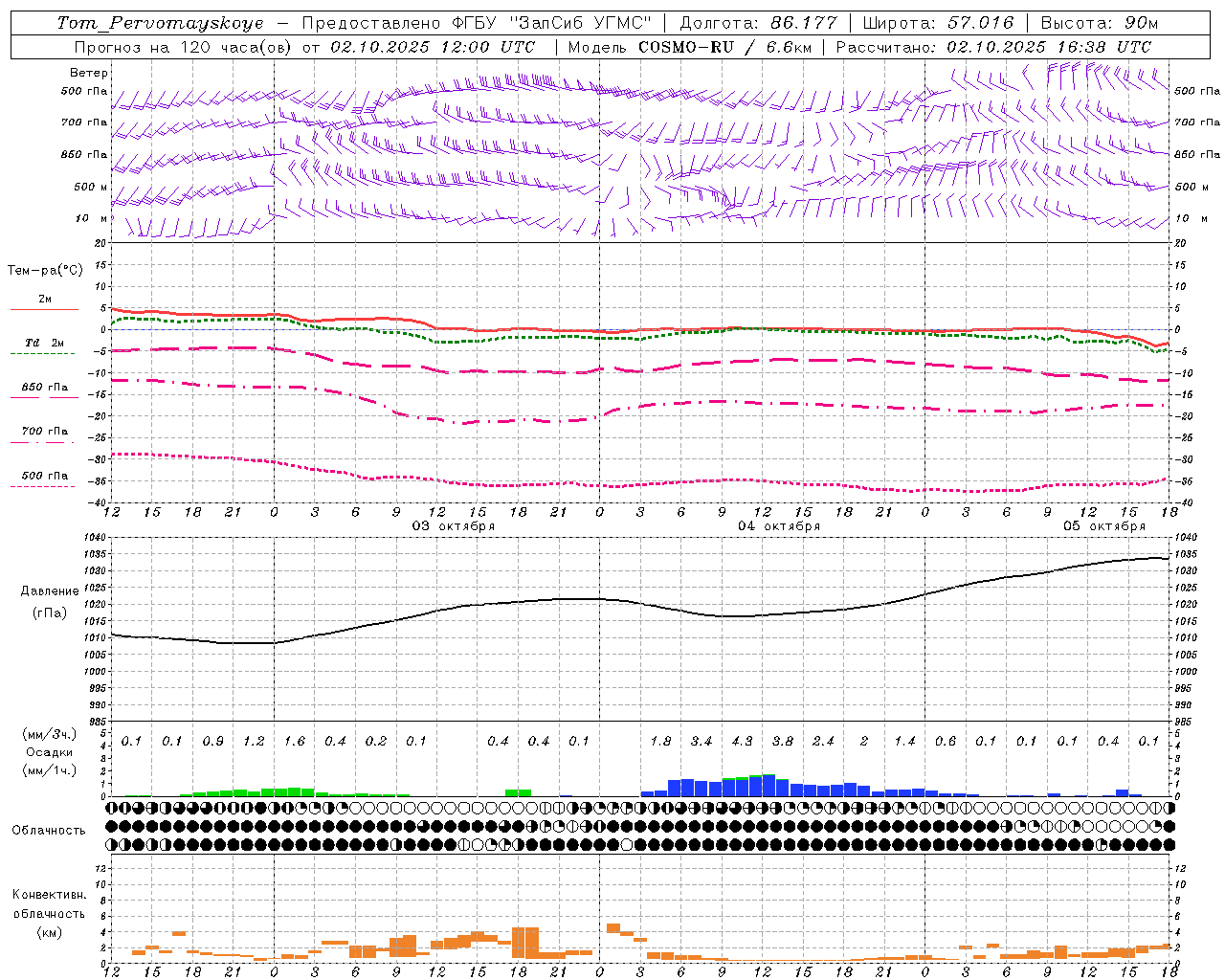Click the Рассчитано 16:38 UTC timestamp
Viewport: 1225px width, 980px height.
click(x=993, y=47)
